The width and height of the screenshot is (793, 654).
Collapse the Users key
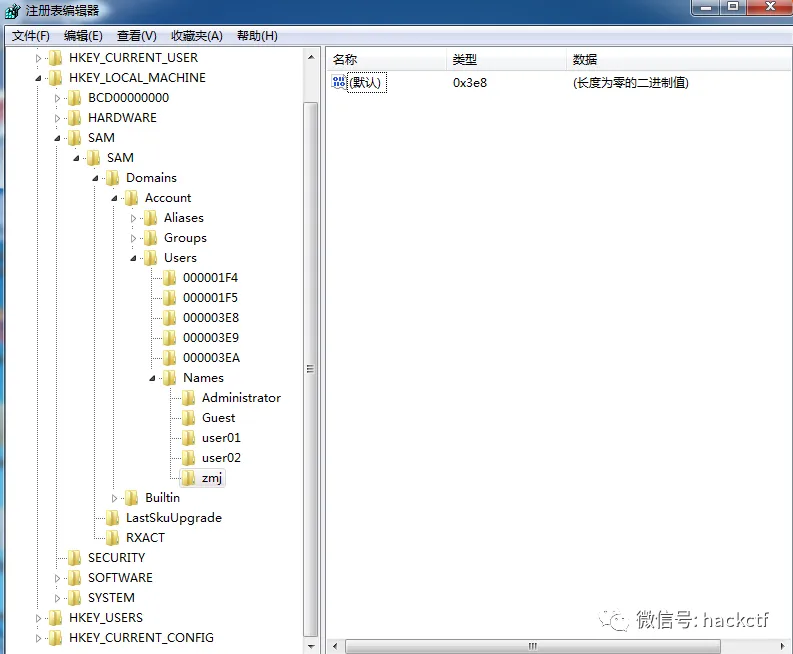pyautogui.click(x=133, y=258)
